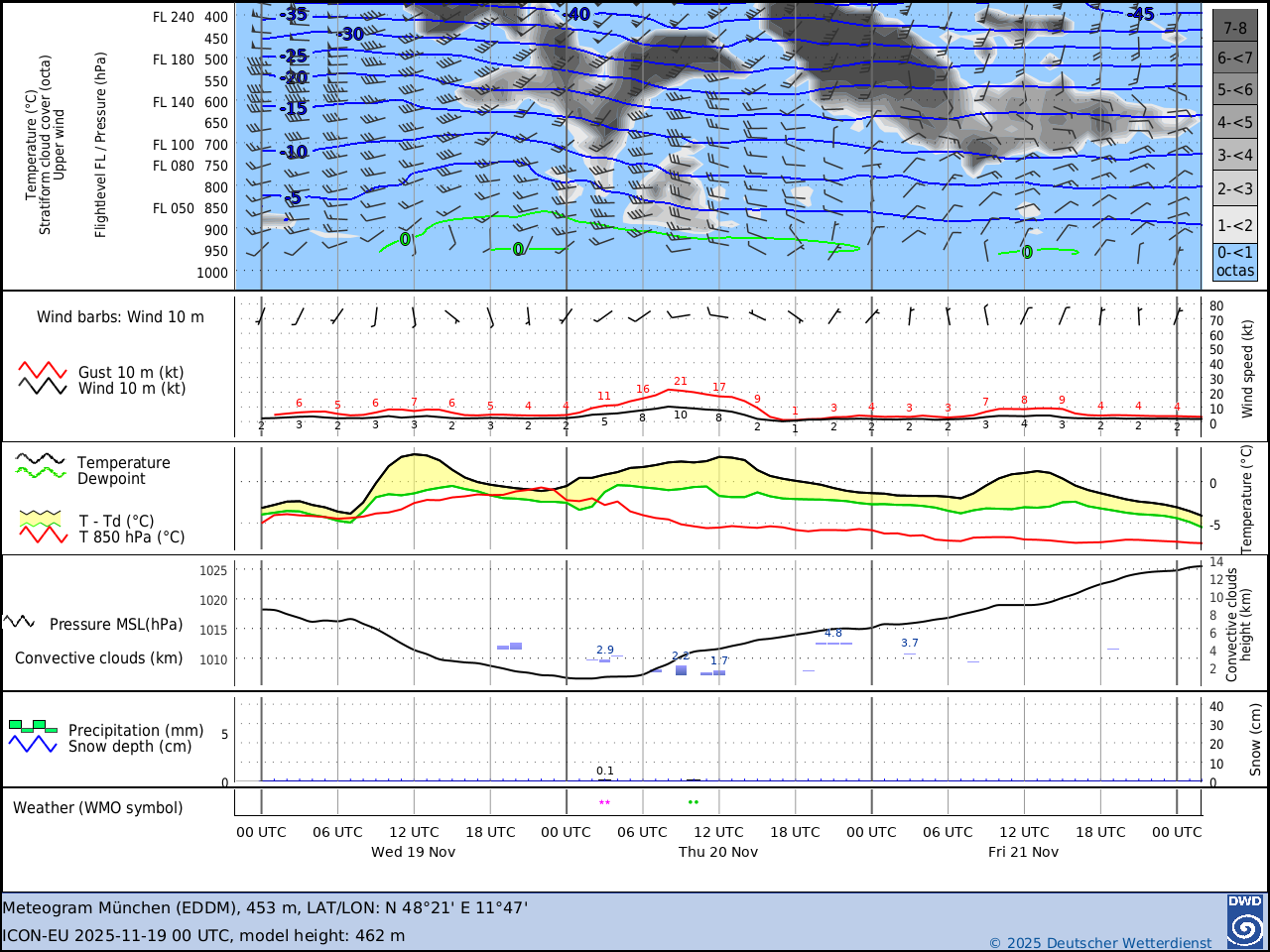Image resolution: width=1270 pixels, height=952 pixels.
Task: Click the 'Dewpoint' legend label
Action: point(111,479)
